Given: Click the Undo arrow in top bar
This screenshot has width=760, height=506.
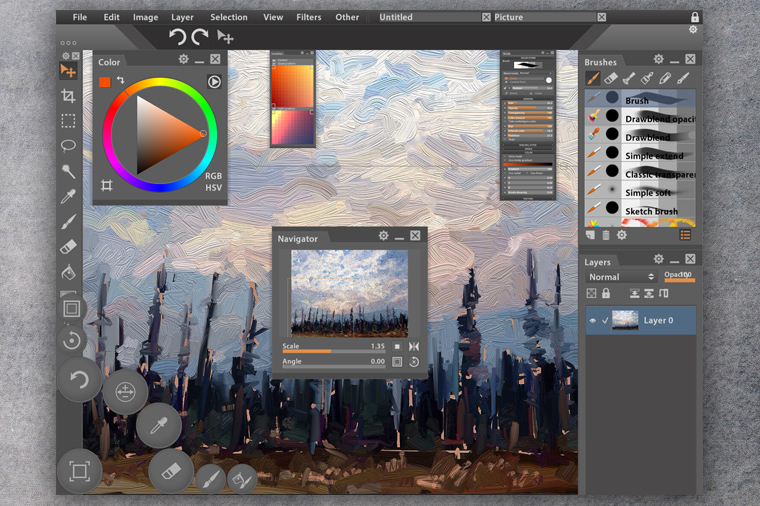Looking at the screenshot, I should (x=177, y=37).
